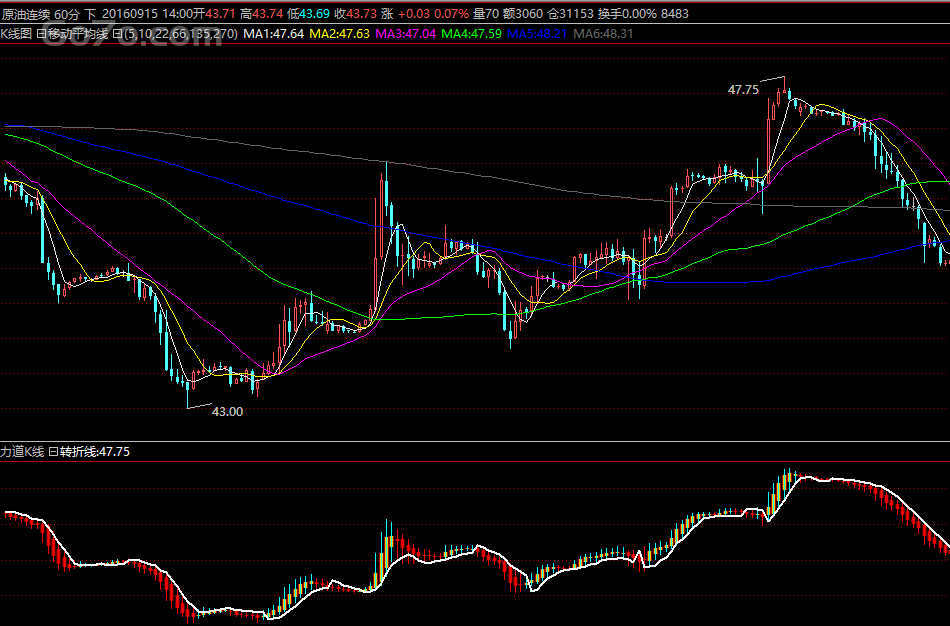Click the percent change 0.07%
The width and height of the screenshot is (950, 626).
[x=451, y=13]
